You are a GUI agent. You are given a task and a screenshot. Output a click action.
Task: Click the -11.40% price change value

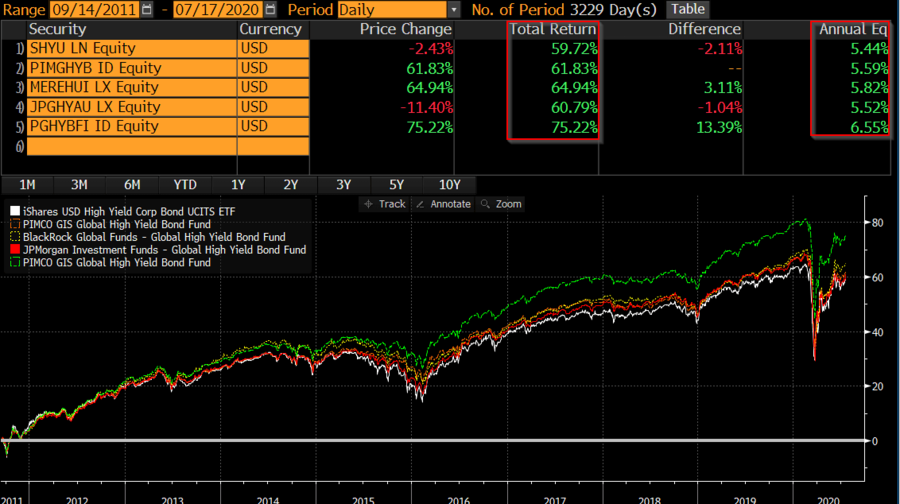pos(426,107)
